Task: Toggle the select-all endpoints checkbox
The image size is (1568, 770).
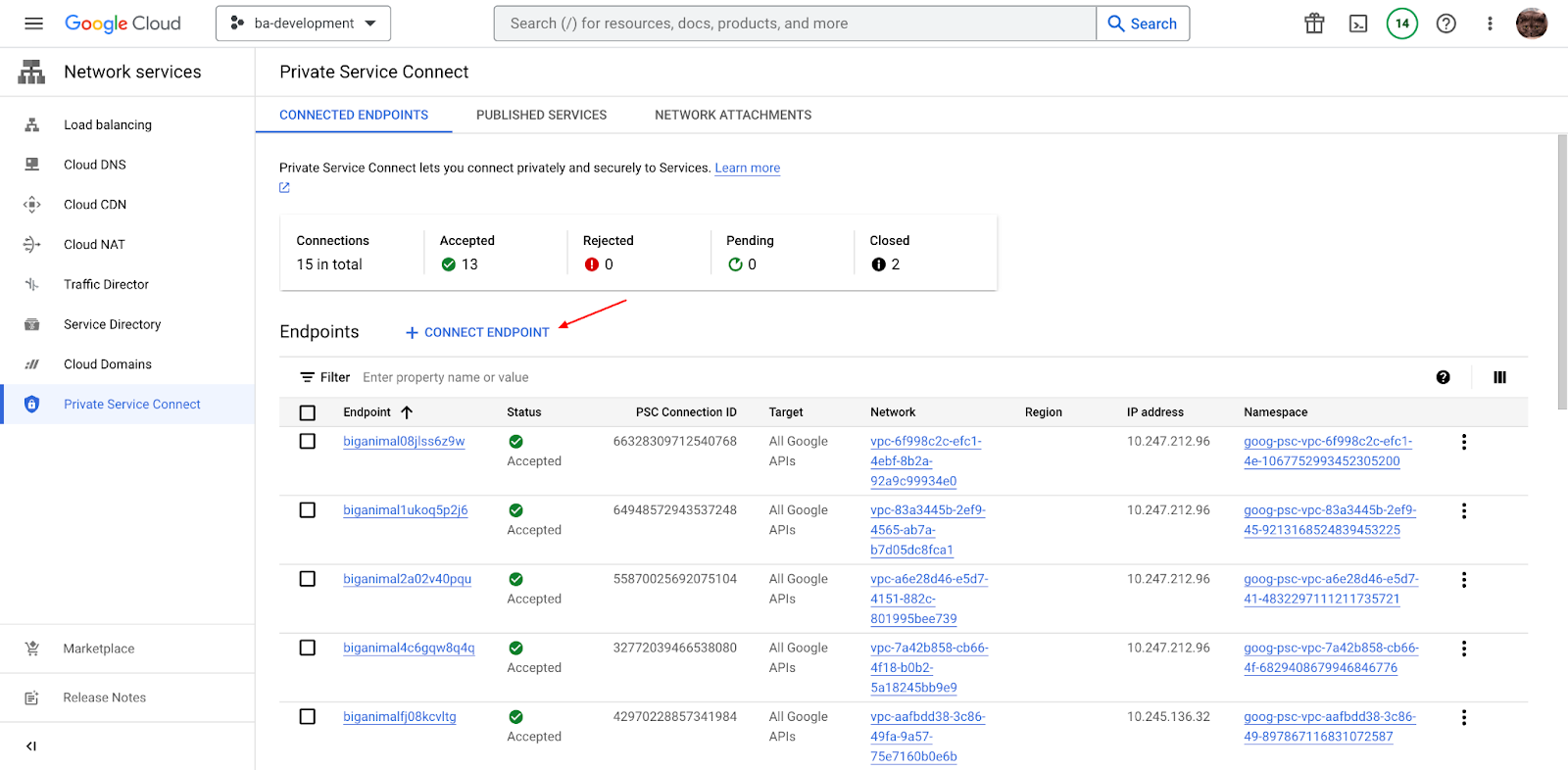Action: [308, 412]
